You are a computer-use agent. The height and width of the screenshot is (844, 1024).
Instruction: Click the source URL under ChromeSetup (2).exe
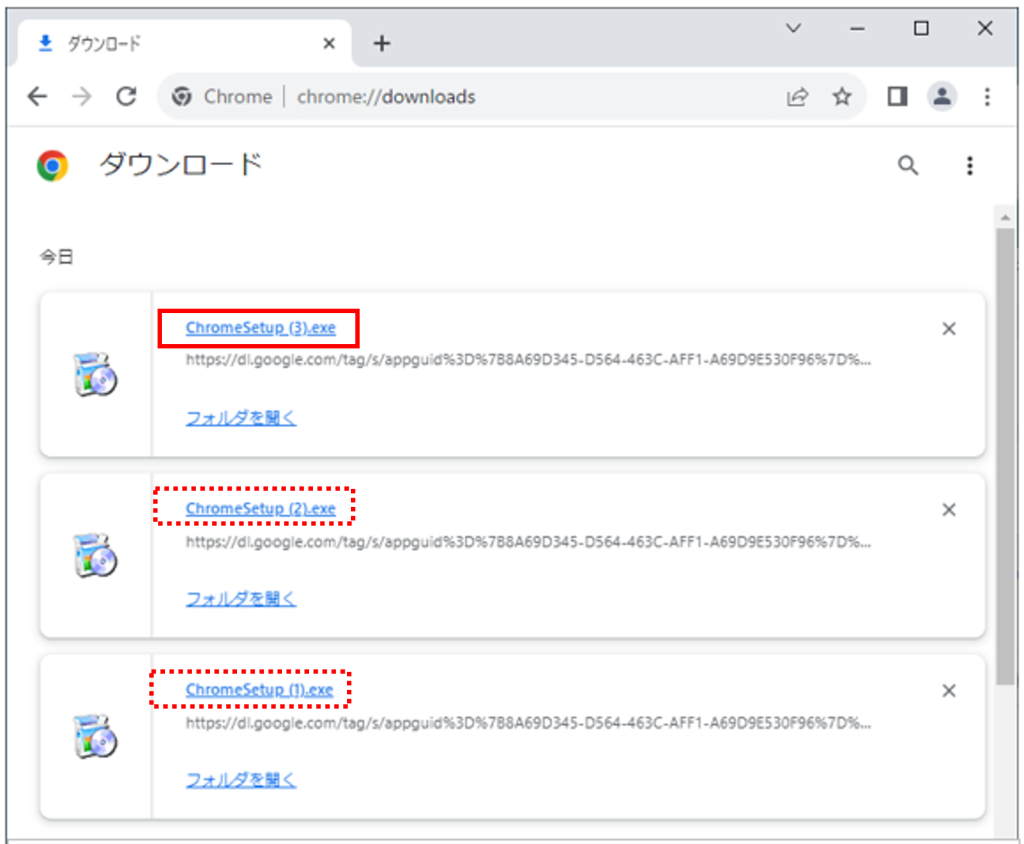[528, 542]
